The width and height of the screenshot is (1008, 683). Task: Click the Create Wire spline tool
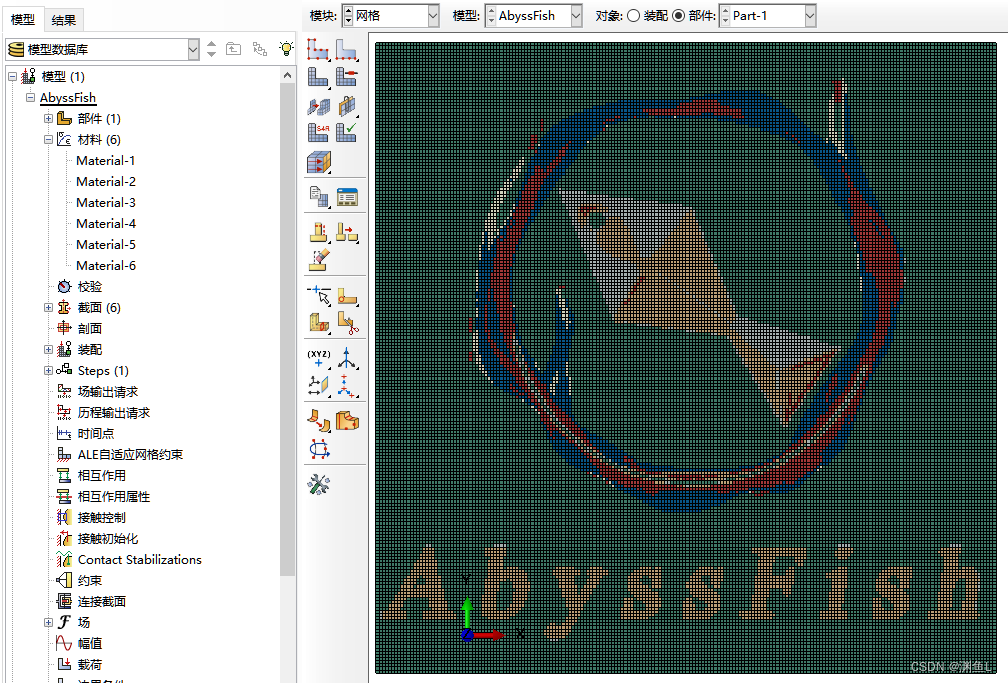coord(319,448)
